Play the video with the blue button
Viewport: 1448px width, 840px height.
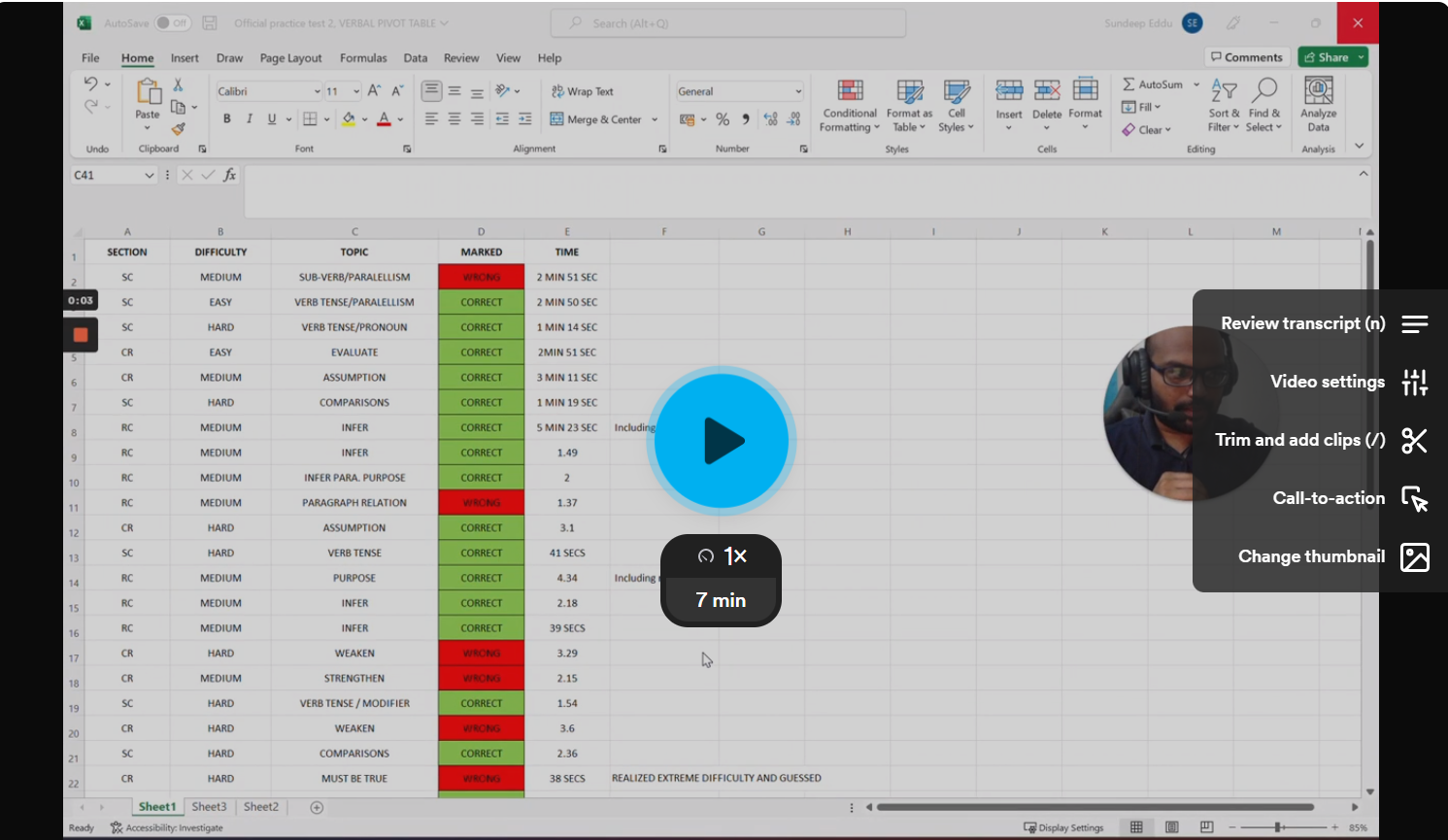tap(722, 441)
